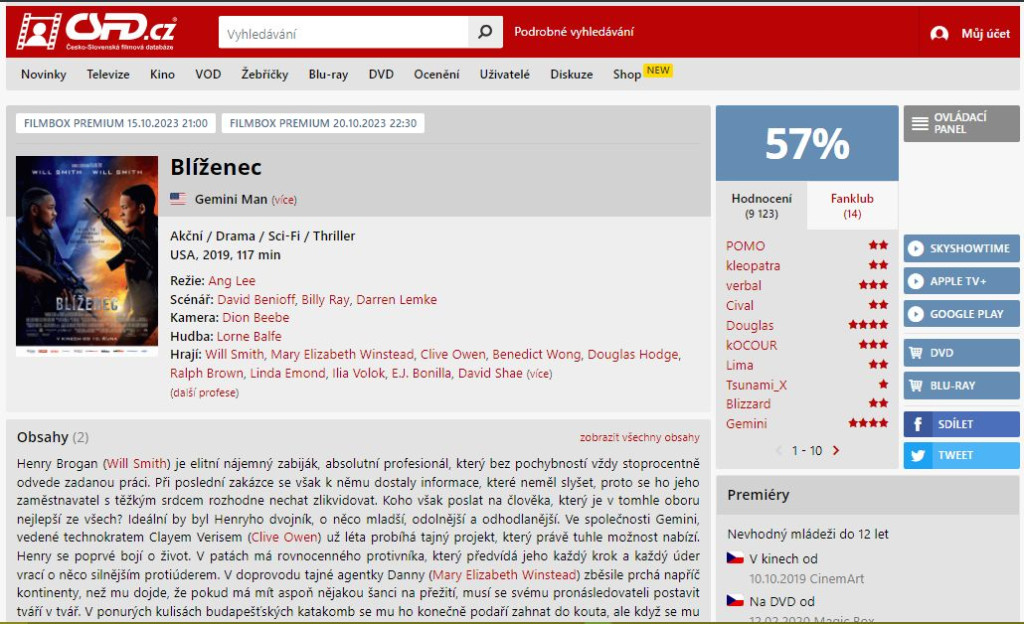Switch to the Hodnocení tab
This screenshot has height=624, width=1024.
tap(761, 205)
